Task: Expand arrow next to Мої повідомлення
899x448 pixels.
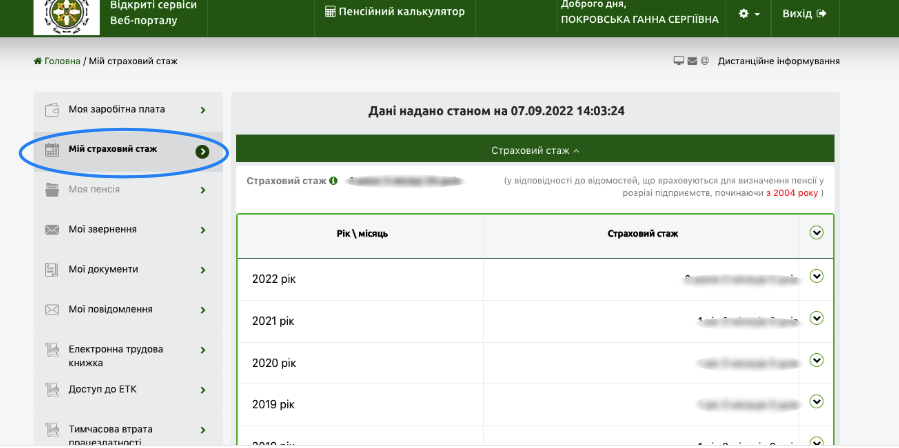Action: click(203, 310)
